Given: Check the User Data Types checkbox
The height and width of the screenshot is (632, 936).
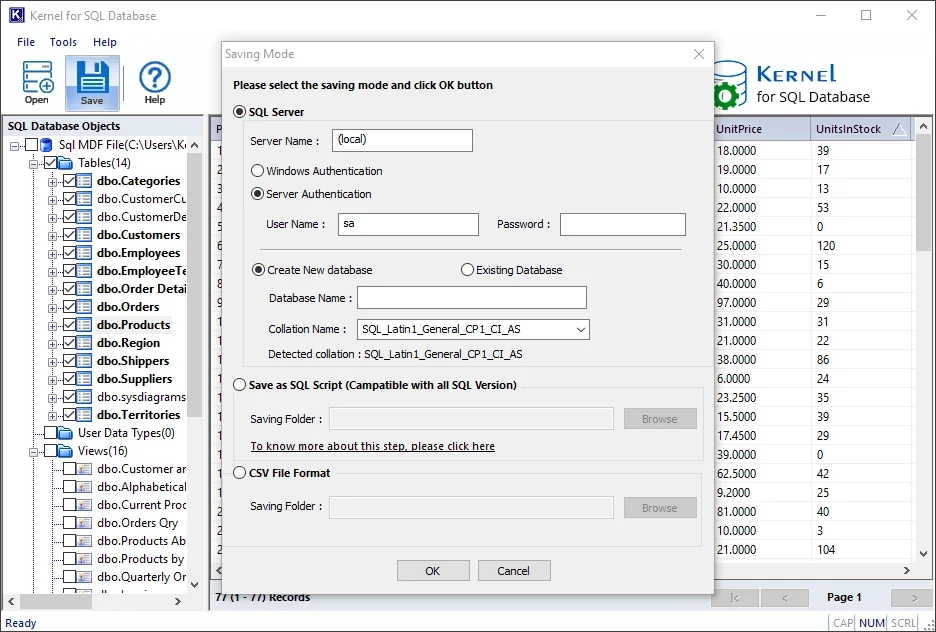Looking at the screenshot, I should coord(51,433).
